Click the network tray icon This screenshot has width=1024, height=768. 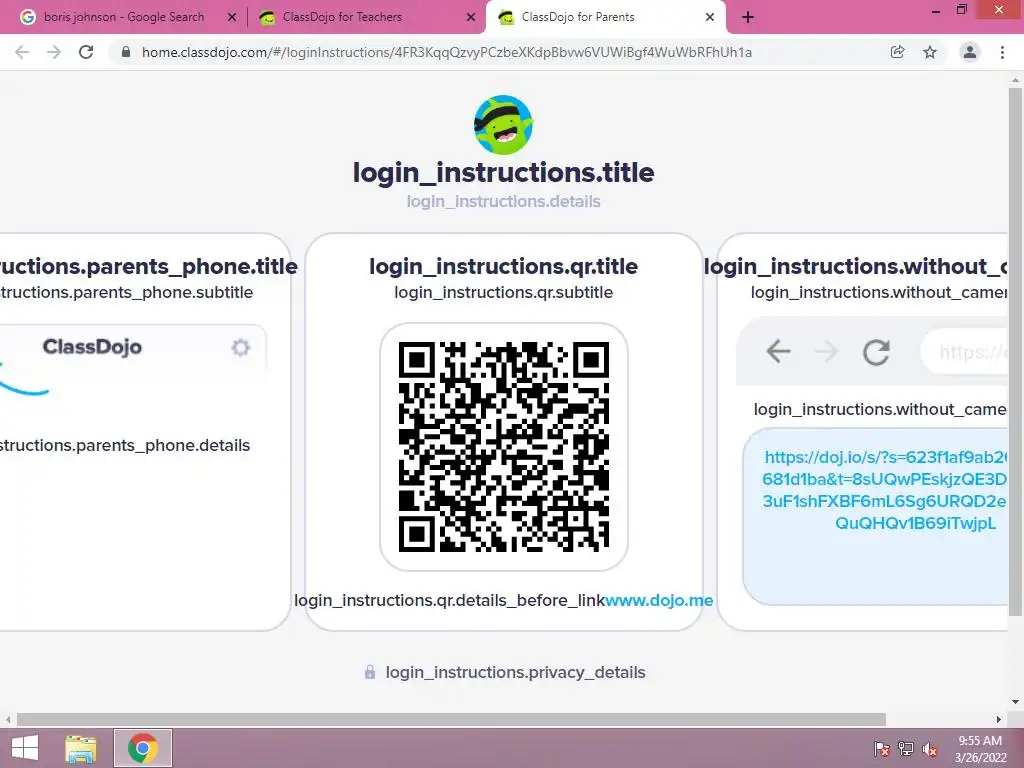click(x=906, y=749)
